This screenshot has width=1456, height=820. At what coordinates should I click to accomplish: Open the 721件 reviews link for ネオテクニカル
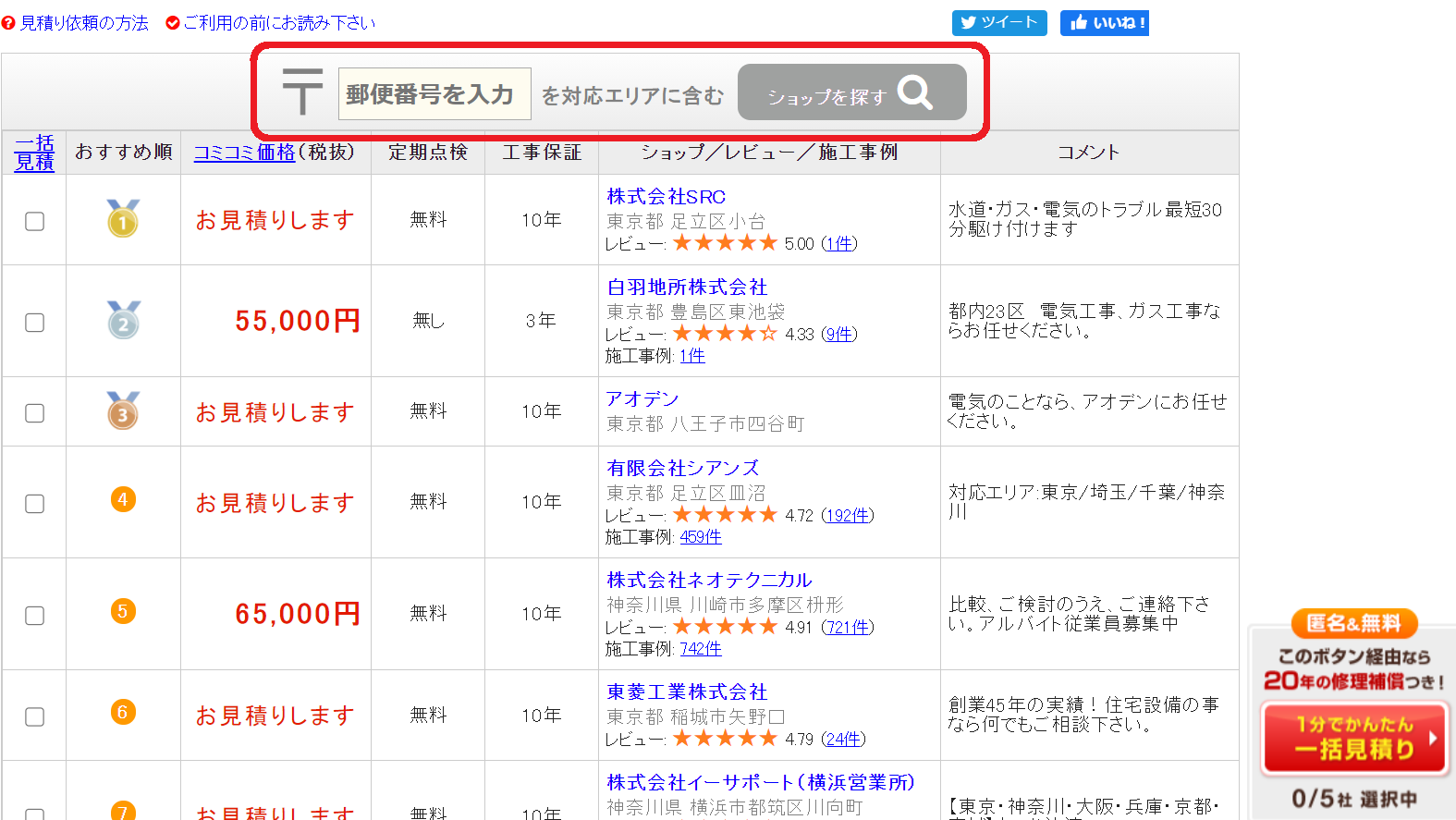pyautogui.click(x=848, y=628)
